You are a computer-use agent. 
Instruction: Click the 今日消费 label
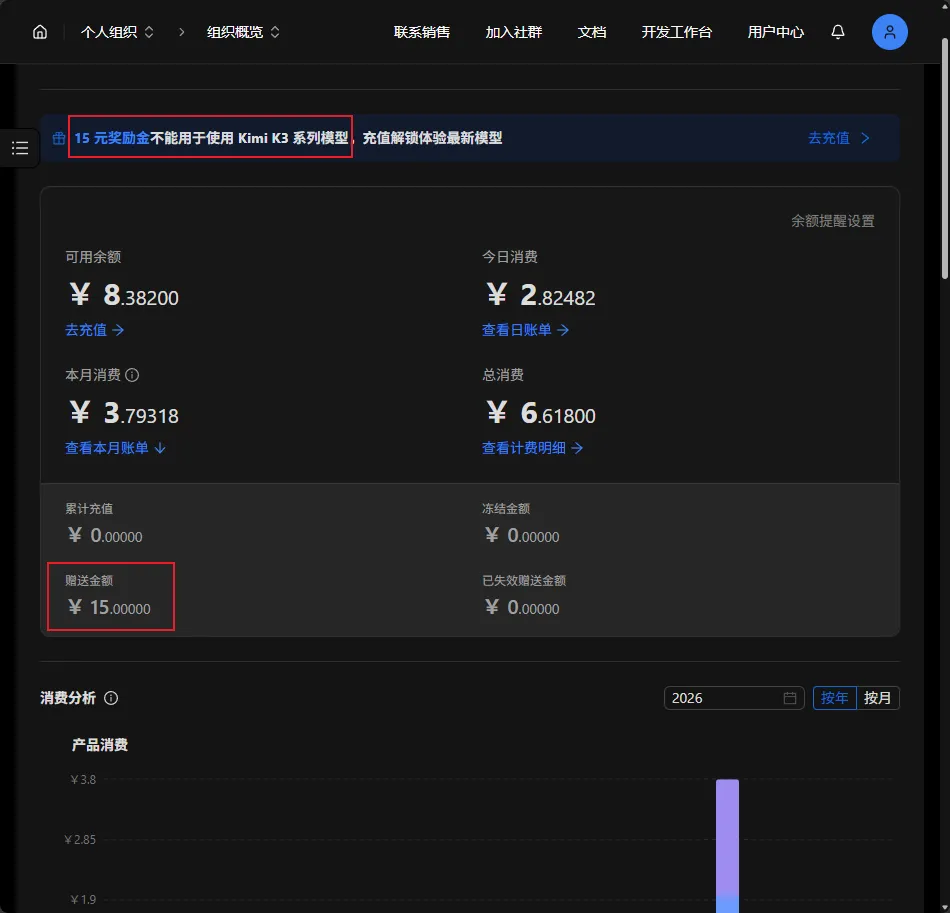510,257
